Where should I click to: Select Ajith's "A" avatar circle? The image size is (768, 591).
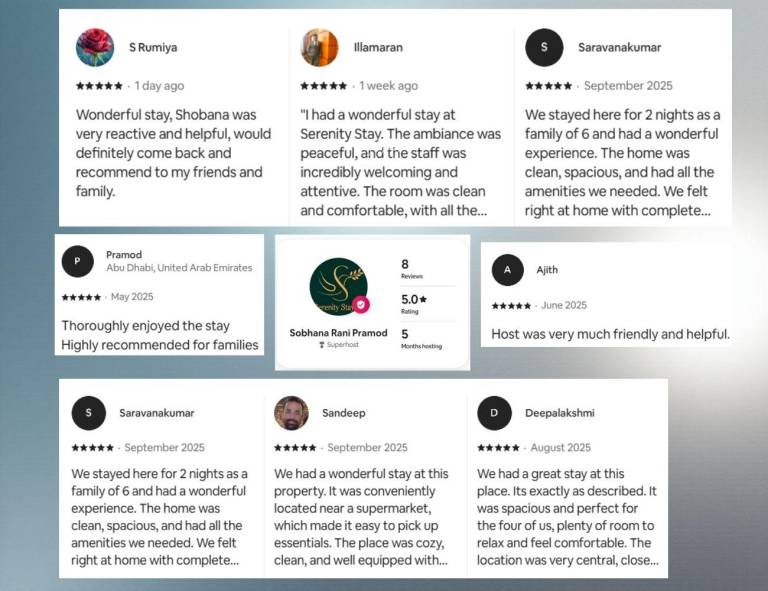[x=507, y=269]
